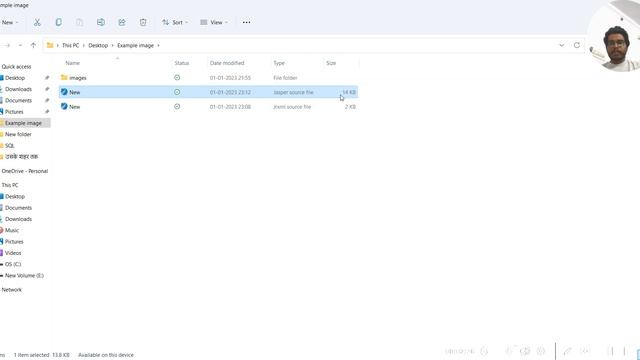Click the Copy icon in toolbar
This screenshot has height=360, width=640.
click(58, 22)
